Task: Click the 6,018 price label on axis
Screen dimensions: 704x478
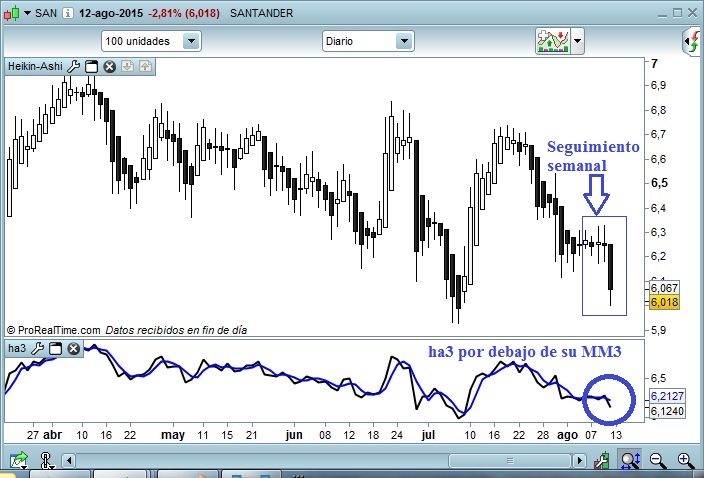Action: pyautogui.click(x=664, y=302)
